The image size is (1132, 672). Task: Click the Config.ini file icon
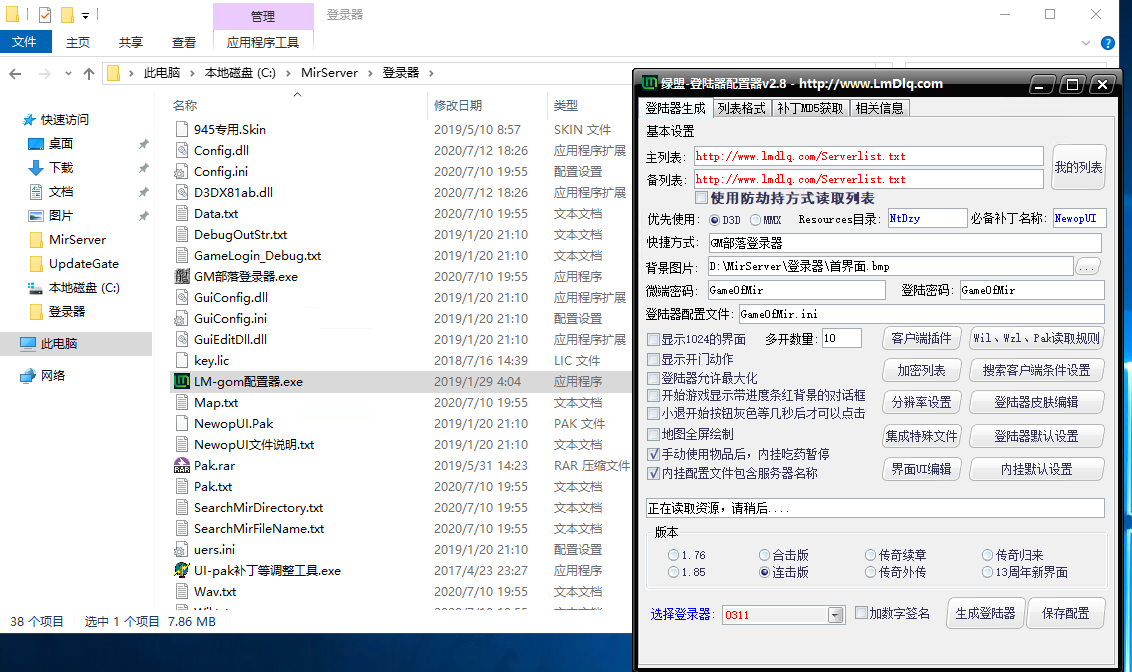(x=182, y=171)
